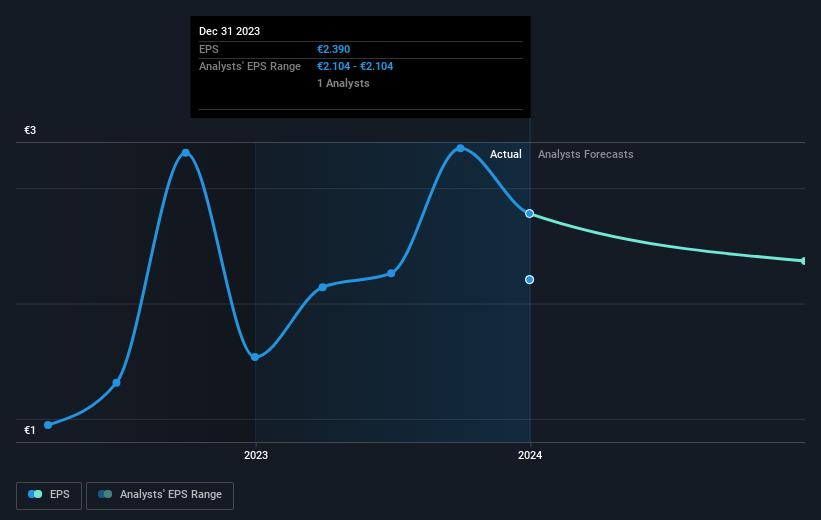Select the late-2023 EPS peak data point
The height and width of the screenshot is (520, 821).
pyautogui.click(x=460, y=148)
